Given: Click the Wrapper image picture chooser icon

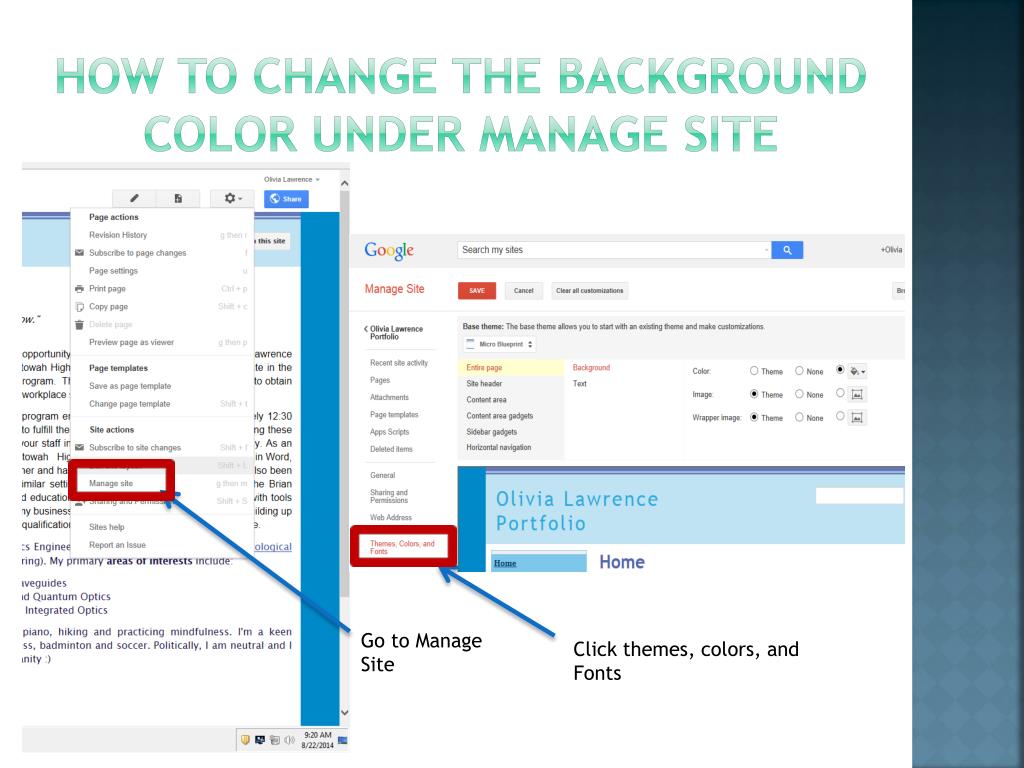Looking at the screenshot, I should [x=857, y=418].
